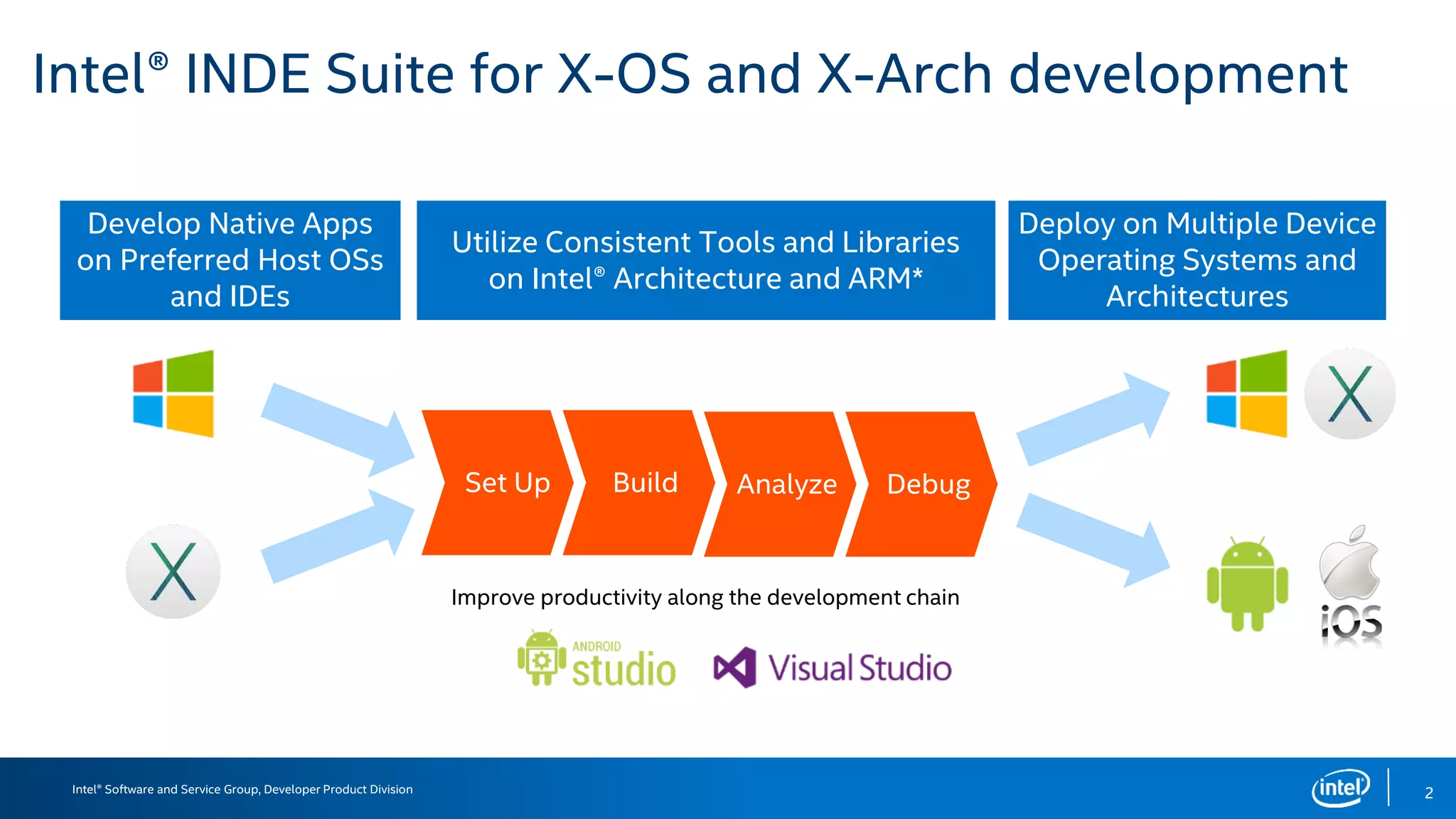The image size is (1456, 819).
Task: Click the OS X logo on the left
Action: 173,572
